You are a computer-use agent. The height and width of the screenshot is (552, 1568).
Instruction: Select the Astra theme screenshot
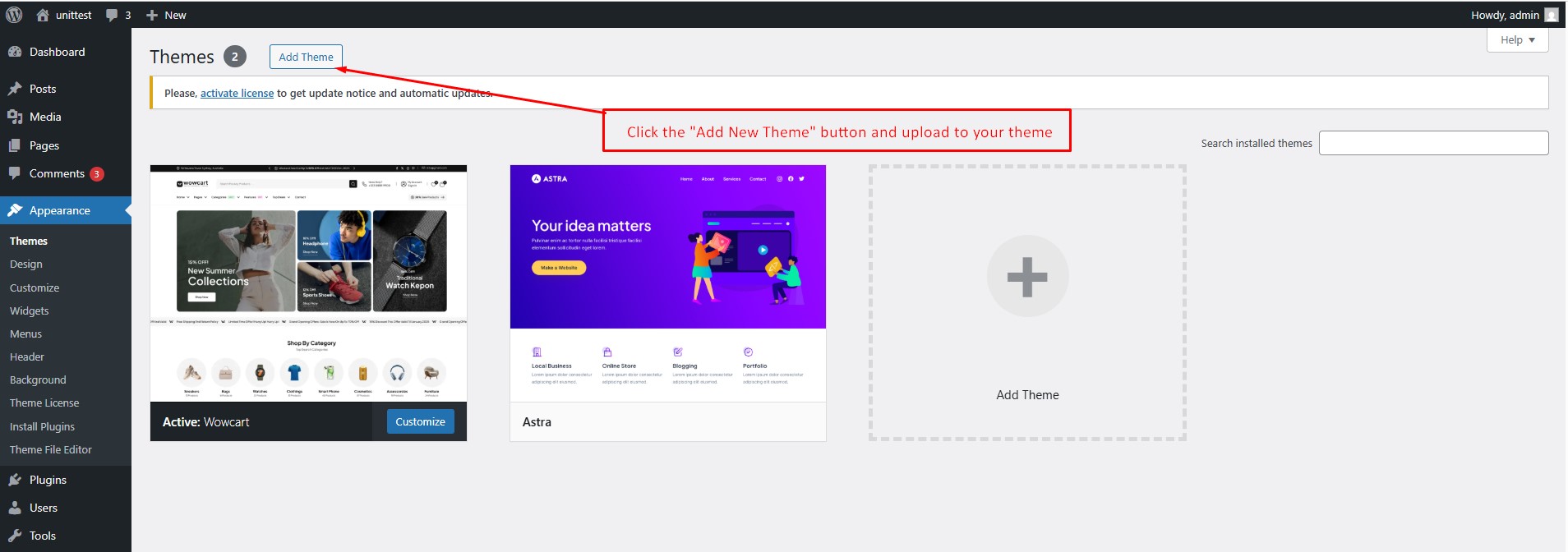coord(668,283)
